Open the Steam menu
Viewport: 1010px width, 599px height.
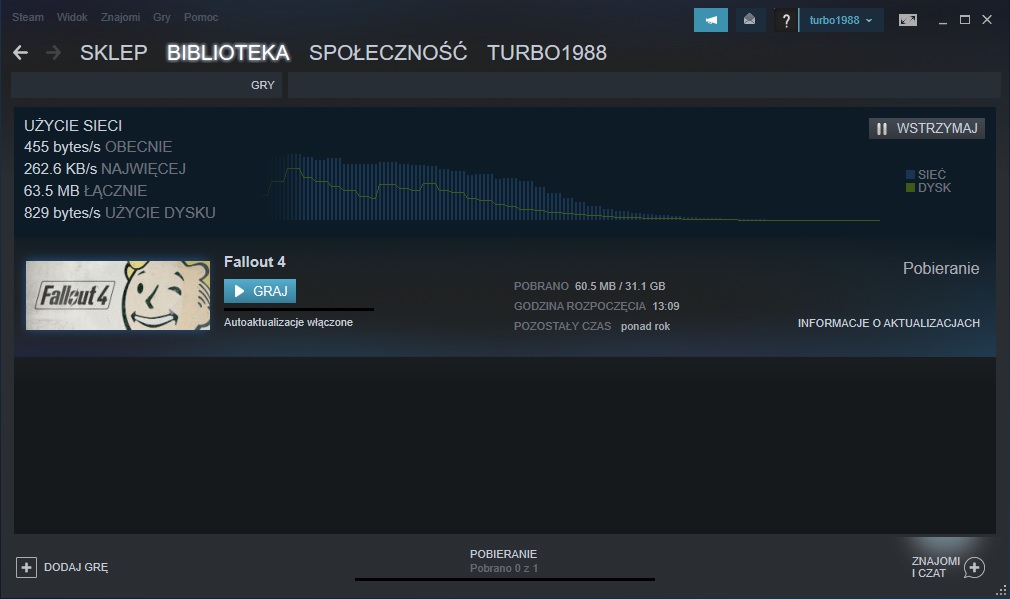pyautogui.click(x=28, y=18)
